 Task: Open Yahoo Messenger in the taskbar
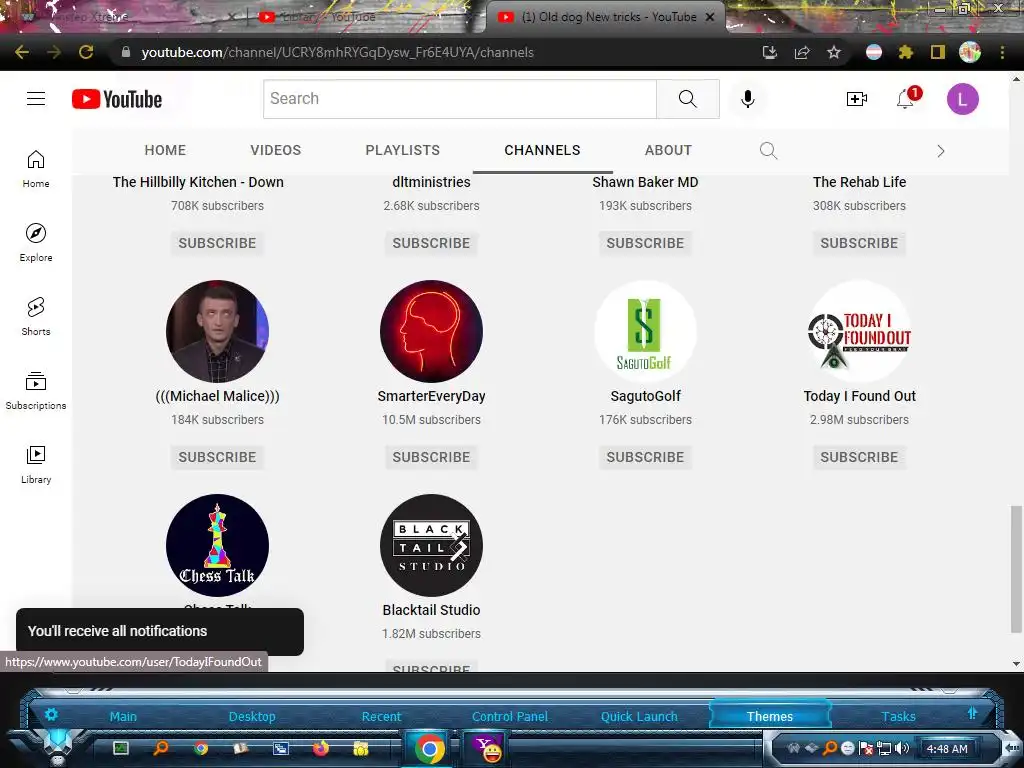[x=487, y=748]
